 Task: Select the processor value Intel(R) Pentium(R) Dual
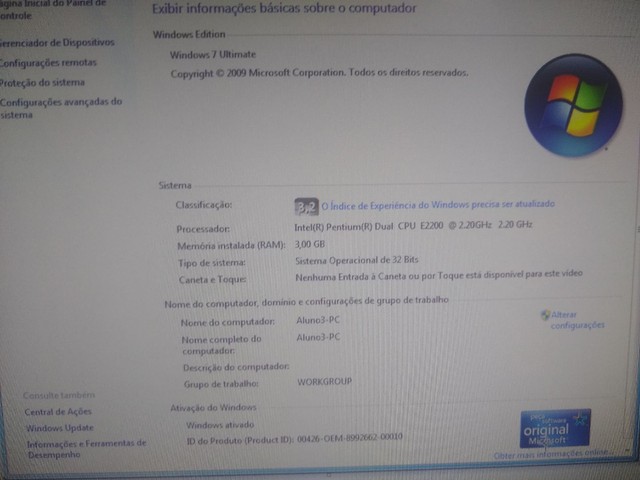coord(413,226)
